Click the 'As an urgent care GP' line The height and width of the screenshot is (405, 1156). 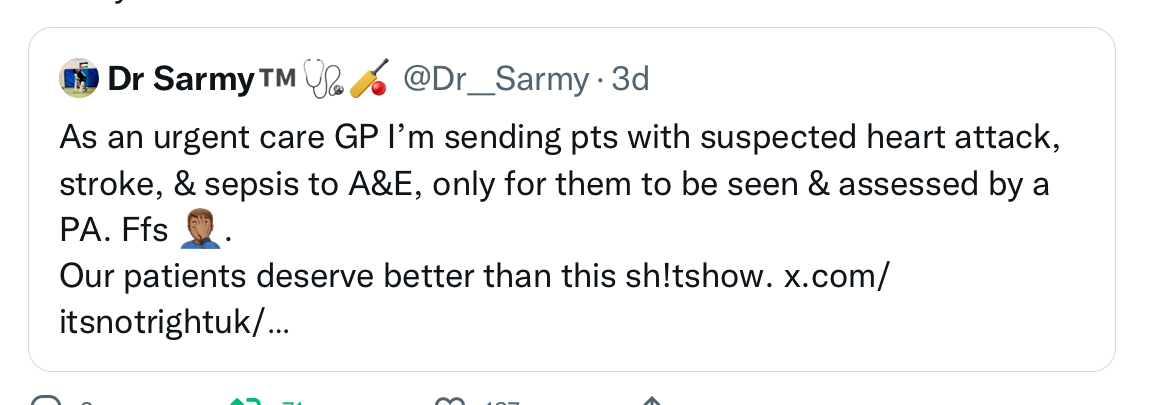tap(560, 137)
